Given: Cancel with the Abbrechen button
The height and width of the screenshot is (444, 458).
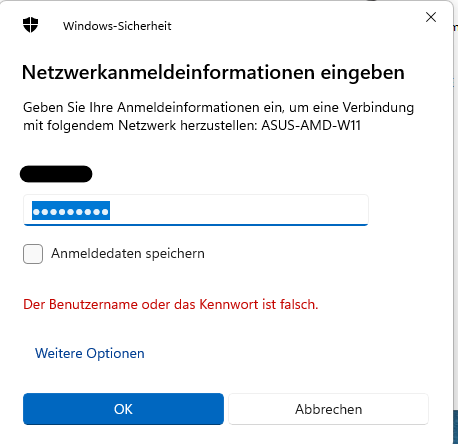Looking at the screenshot, I should click(x=328, y=409).
